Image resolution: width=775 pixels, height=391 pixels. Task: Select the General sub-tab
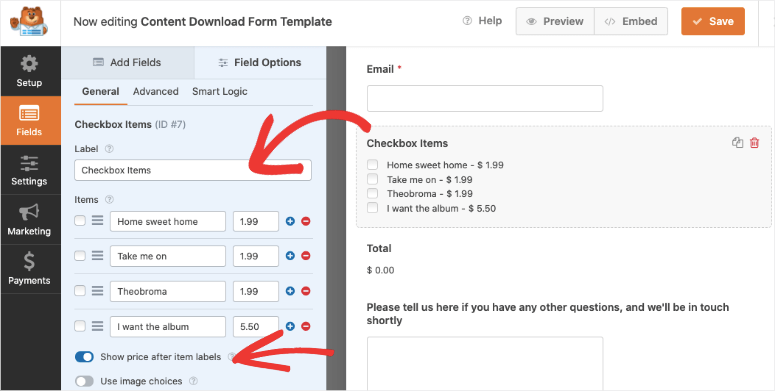point(100,91)
